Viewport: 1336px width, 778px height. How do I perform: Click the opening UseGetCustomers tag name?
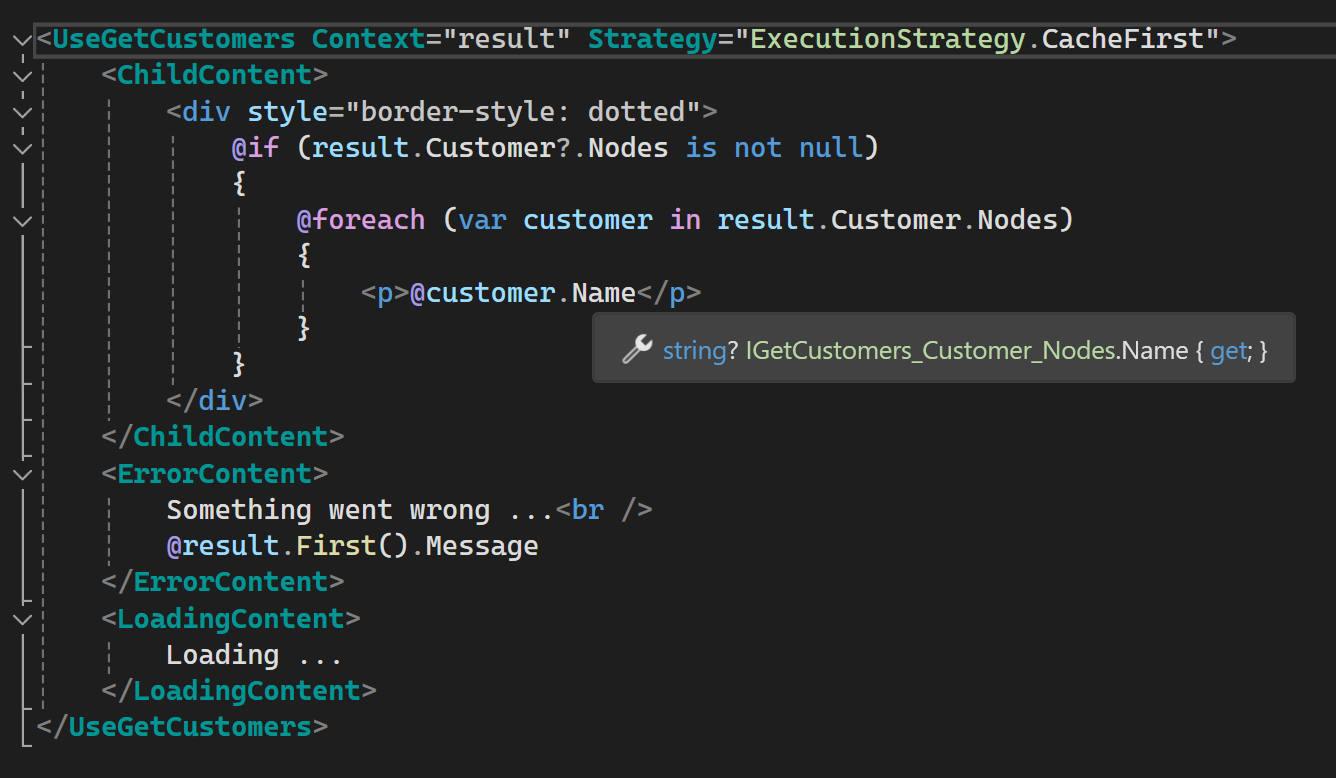point(174,40)
